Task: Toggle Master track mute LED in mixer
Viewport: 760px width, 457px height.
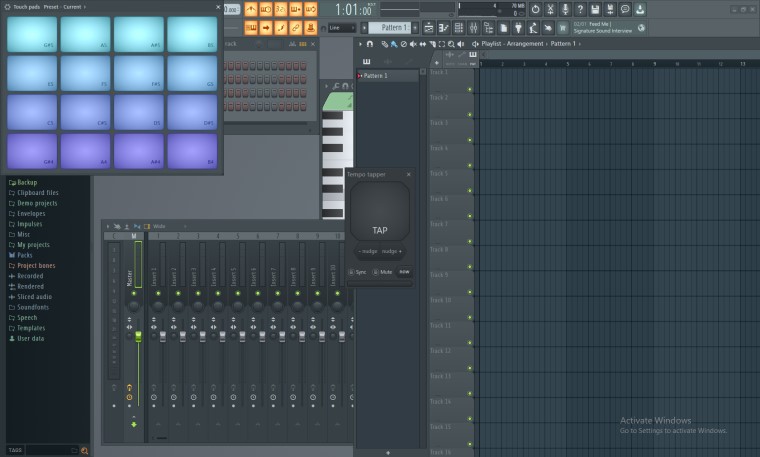Action: tap(134, 293)
